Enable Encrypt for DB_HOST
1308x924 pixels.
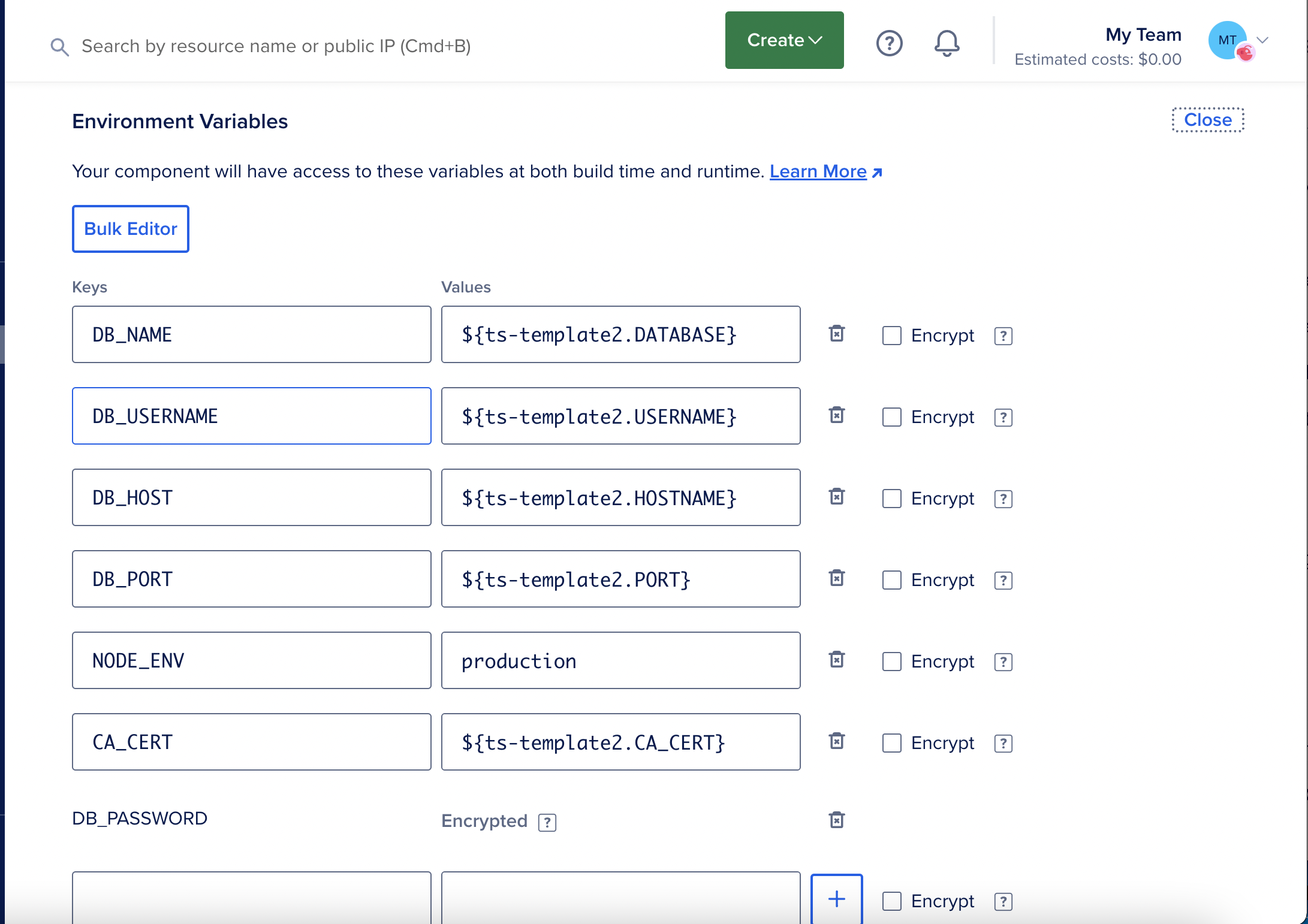pyautogui.click(x=892, y=499)
